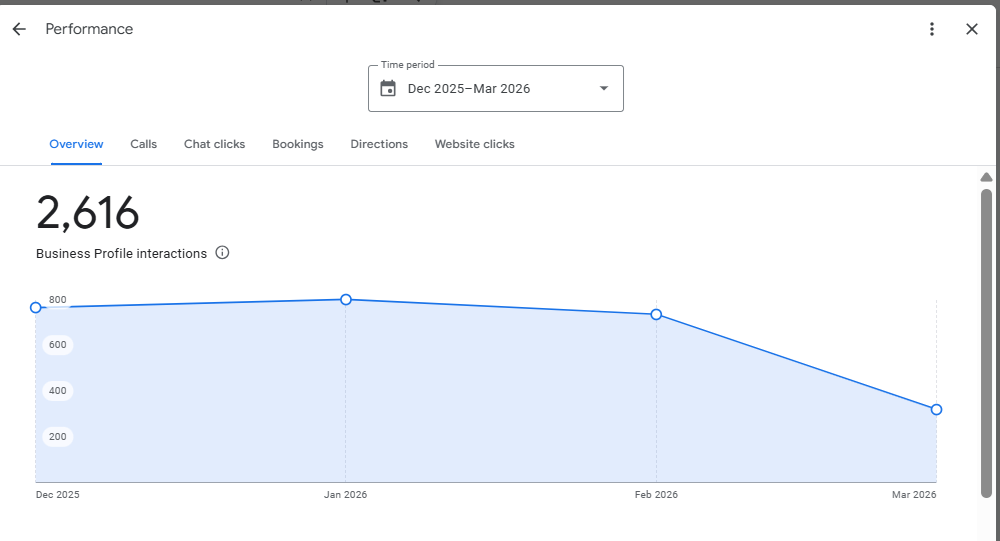Viewport: 1000px width, 541px height.
Task: Expand the Time period dropdown arrow
Action: coord(603,88)
